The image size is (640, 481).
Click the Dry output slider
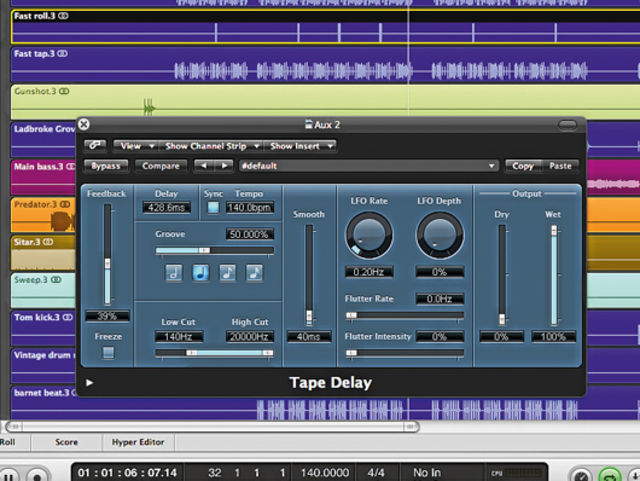tap(502, 275)
